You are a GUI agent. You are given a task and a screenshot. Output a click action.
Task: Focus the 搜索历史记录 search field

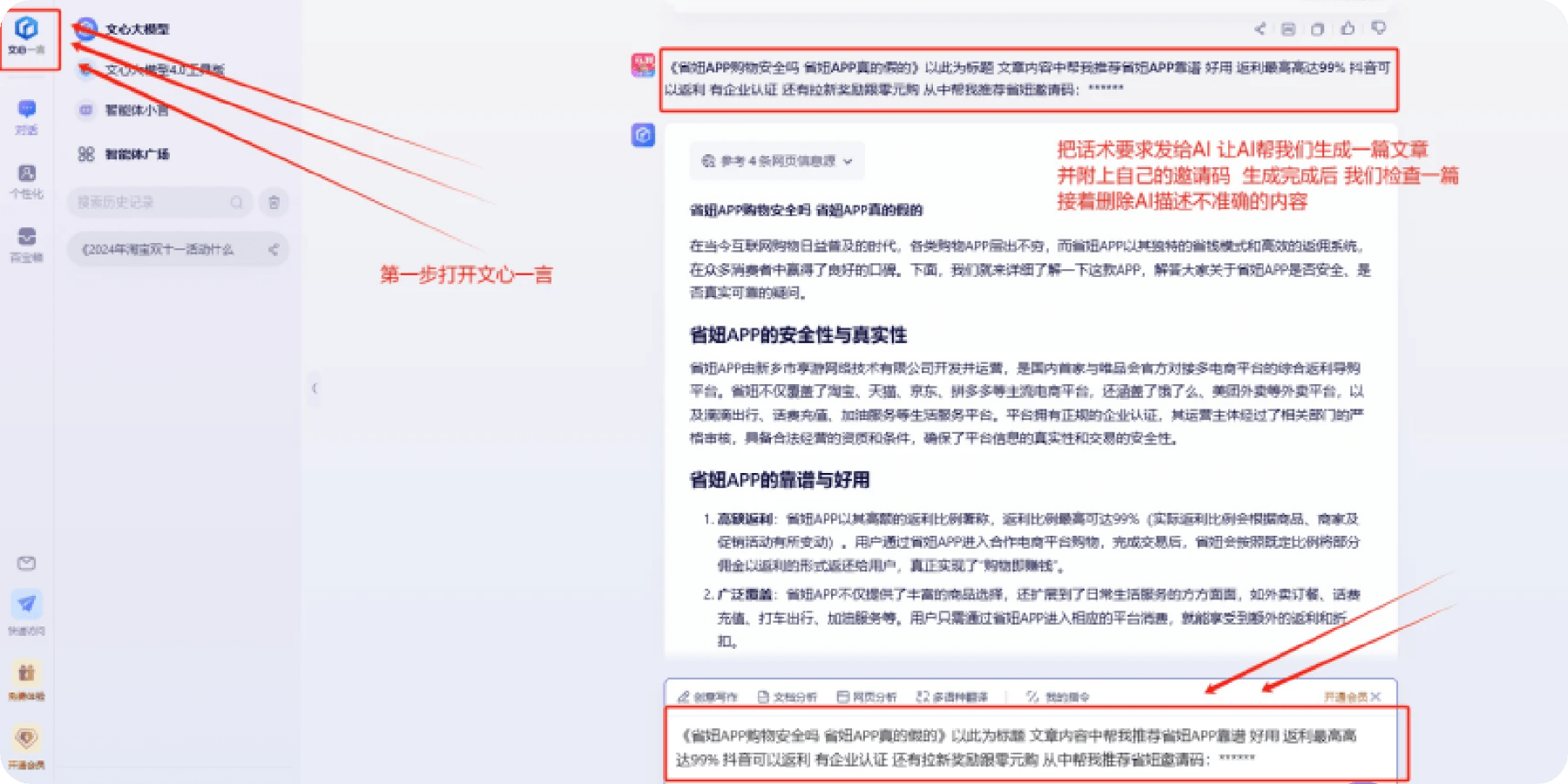point(159,202)
